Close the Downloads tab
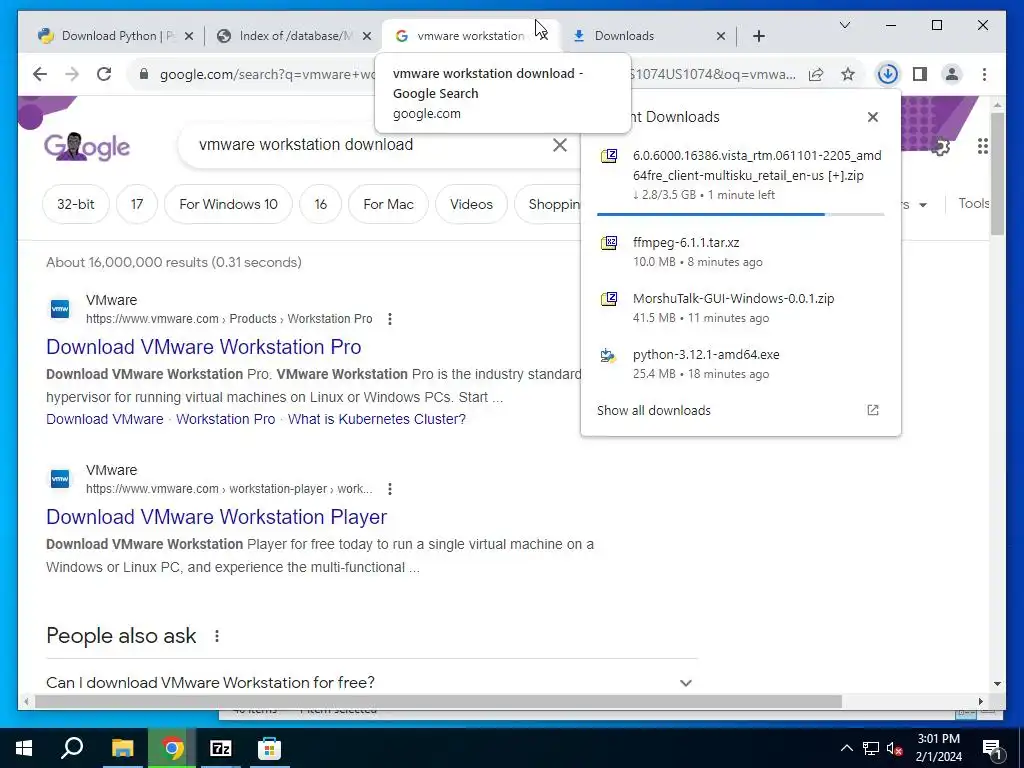 point(721,37)
